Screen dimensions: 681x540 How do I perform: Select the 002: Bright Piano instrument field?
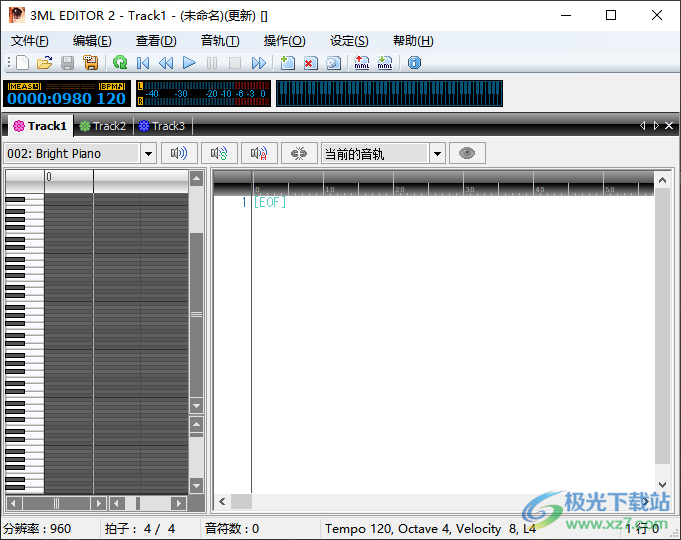72,154
